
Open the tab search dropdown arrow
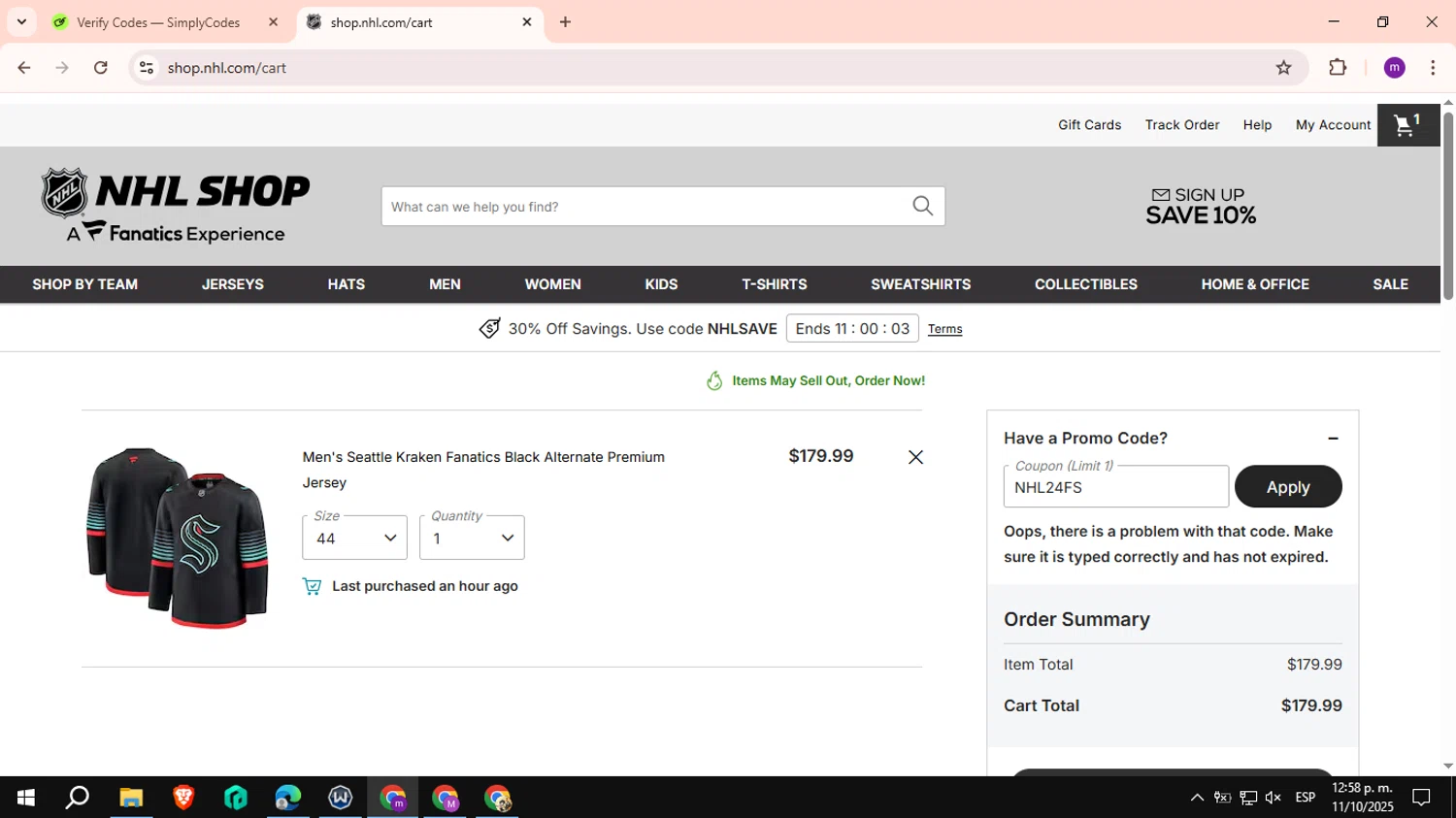click(x=21, y=21)
